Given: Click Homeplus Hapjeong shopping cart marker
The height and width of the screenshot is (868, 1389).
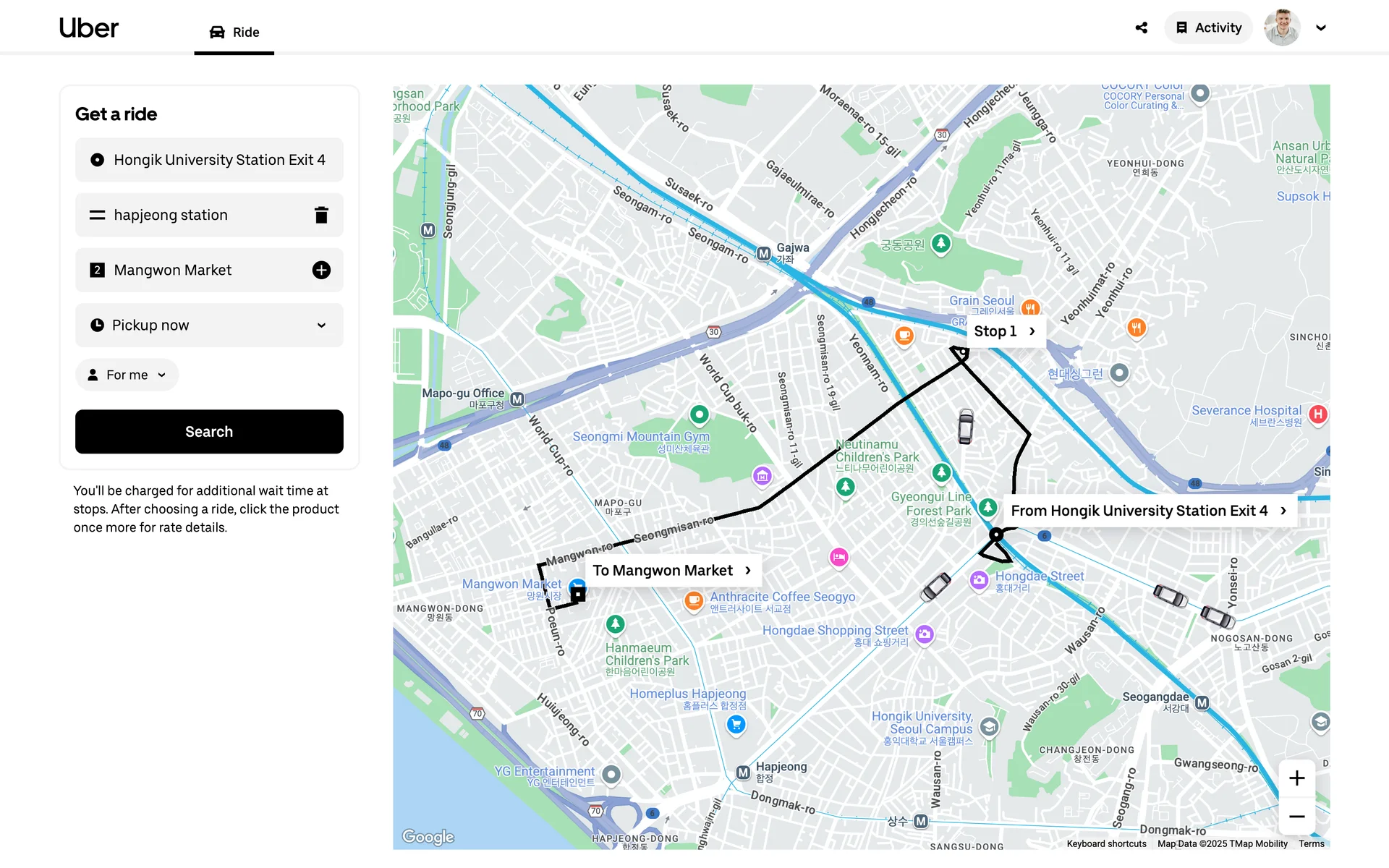Looking at the screenshot, I should [x=736, y=724].
